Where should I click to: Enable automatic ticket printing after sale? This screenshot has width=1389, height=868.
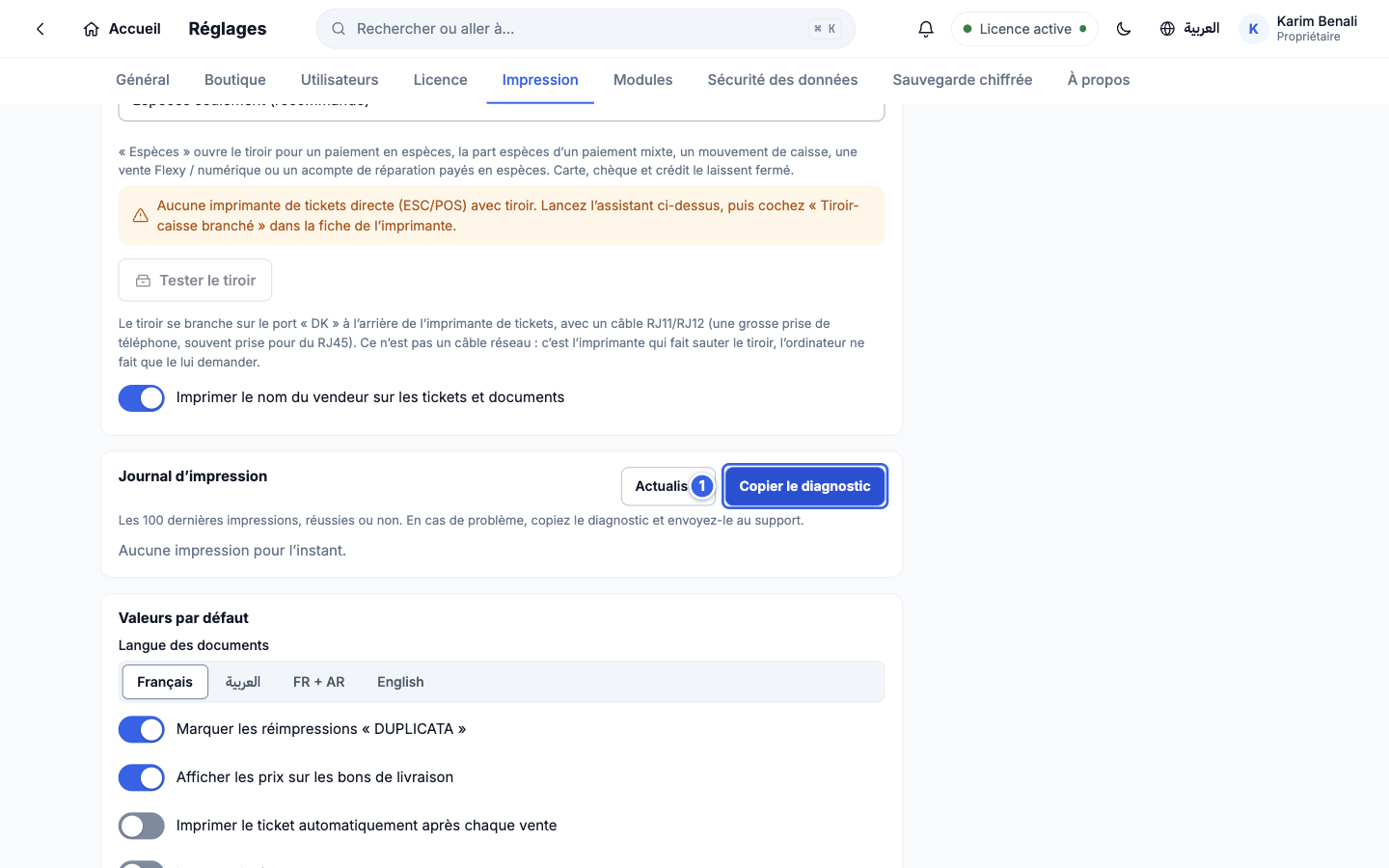tap(142, 826)
